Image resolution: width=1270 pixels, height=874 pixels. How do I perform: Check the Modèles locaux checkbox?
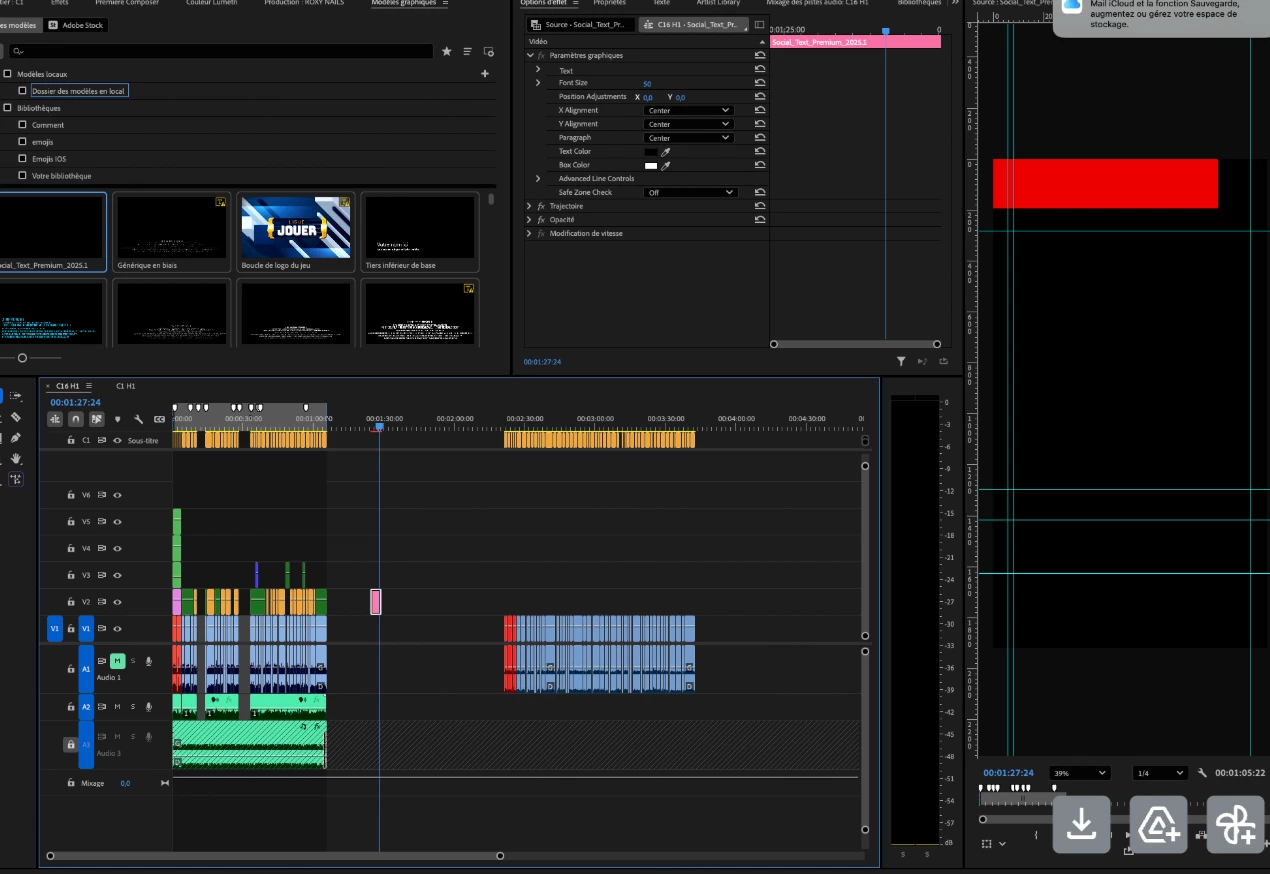click(x=8, y=74)
